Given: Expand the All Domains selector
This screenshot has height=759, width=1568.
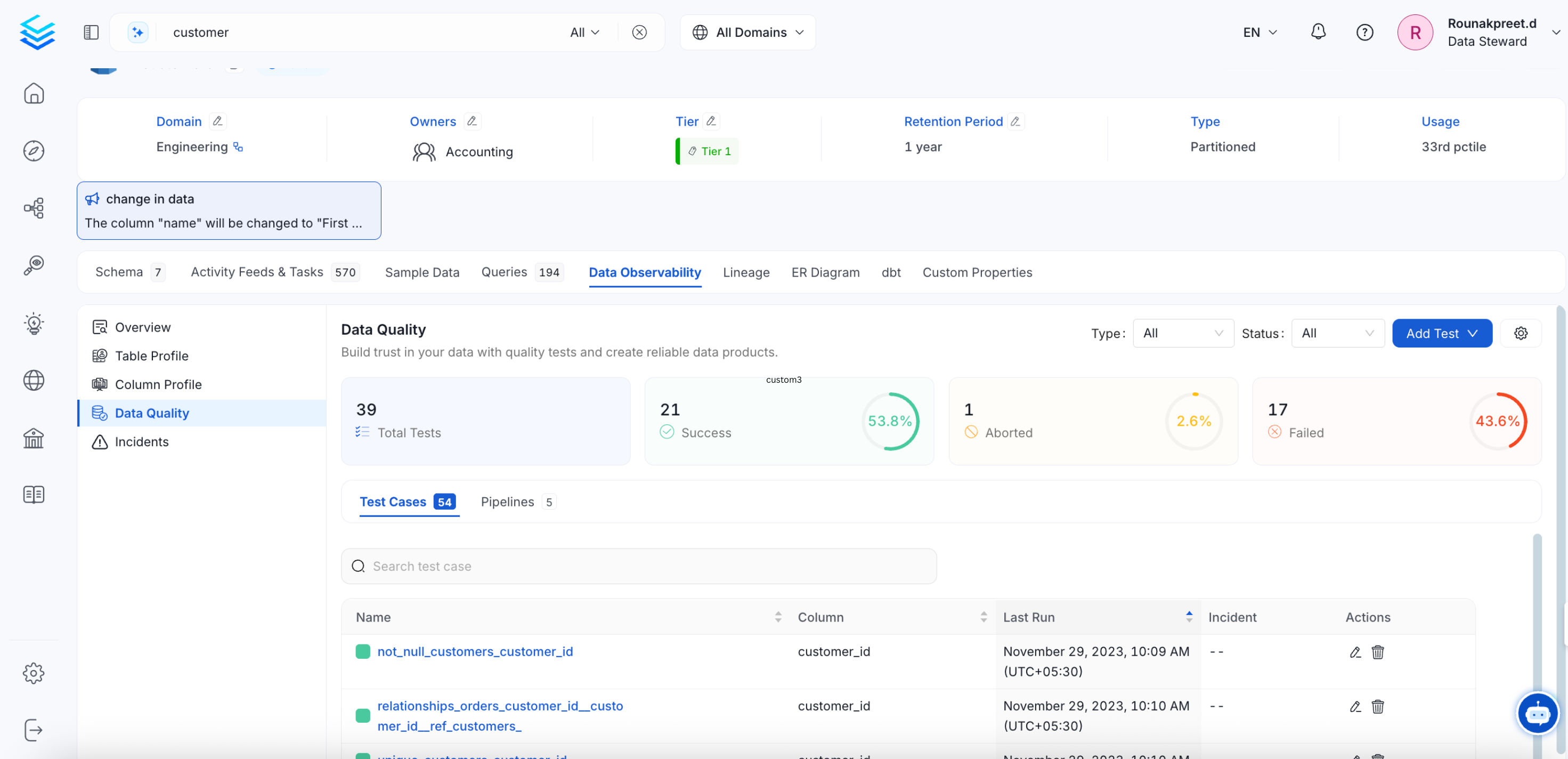Looking at the screenshot, I should click(x=748, y=31).
